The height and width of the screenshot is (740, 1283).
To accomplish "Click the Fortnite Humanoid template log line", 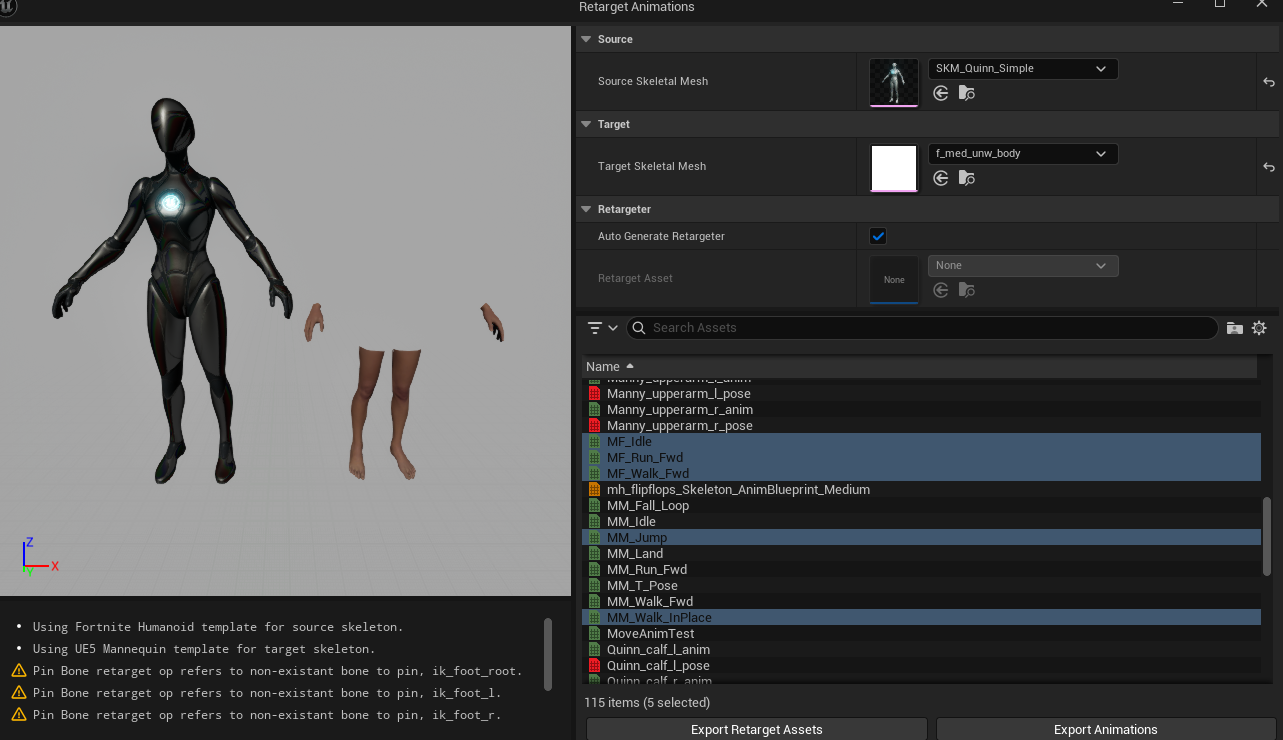I will [x=218, y=627].
